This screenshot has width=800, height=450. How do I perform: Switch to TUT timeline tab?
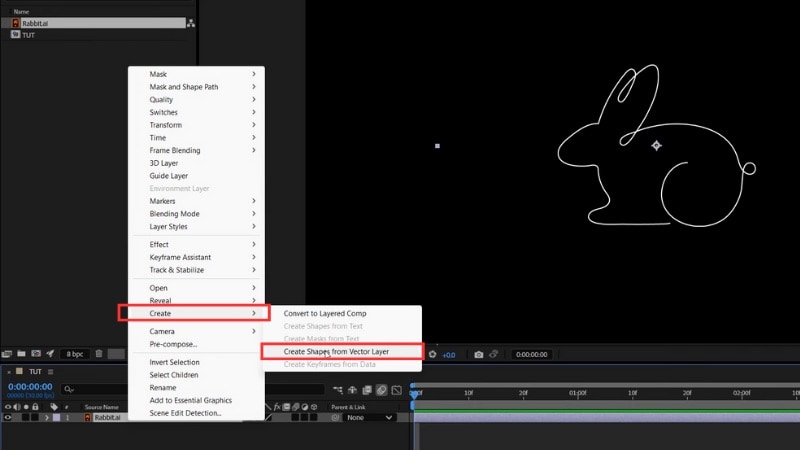point(35,372)
